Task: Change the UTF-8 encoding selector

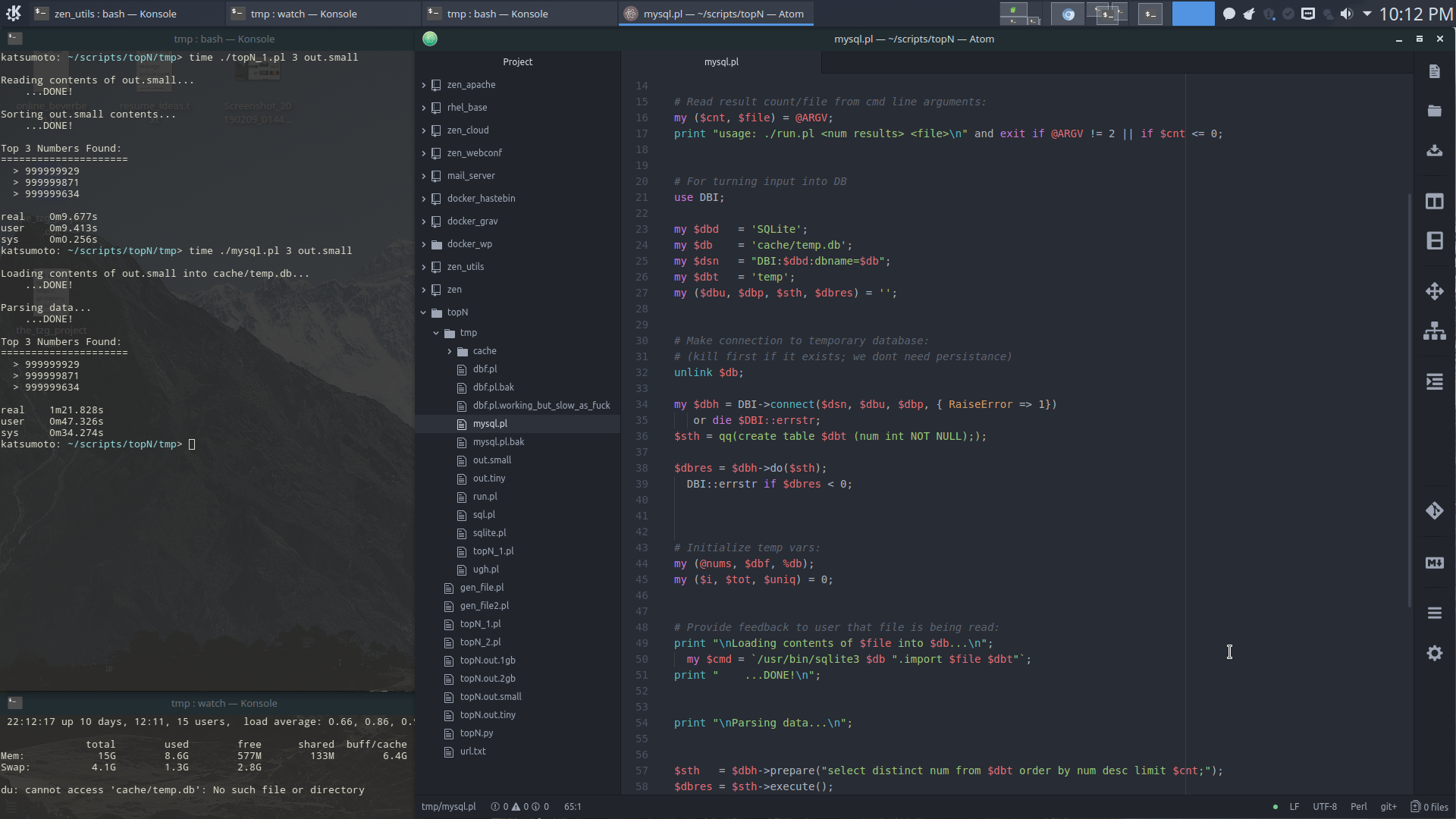Action: click(x=1325, y=807)
